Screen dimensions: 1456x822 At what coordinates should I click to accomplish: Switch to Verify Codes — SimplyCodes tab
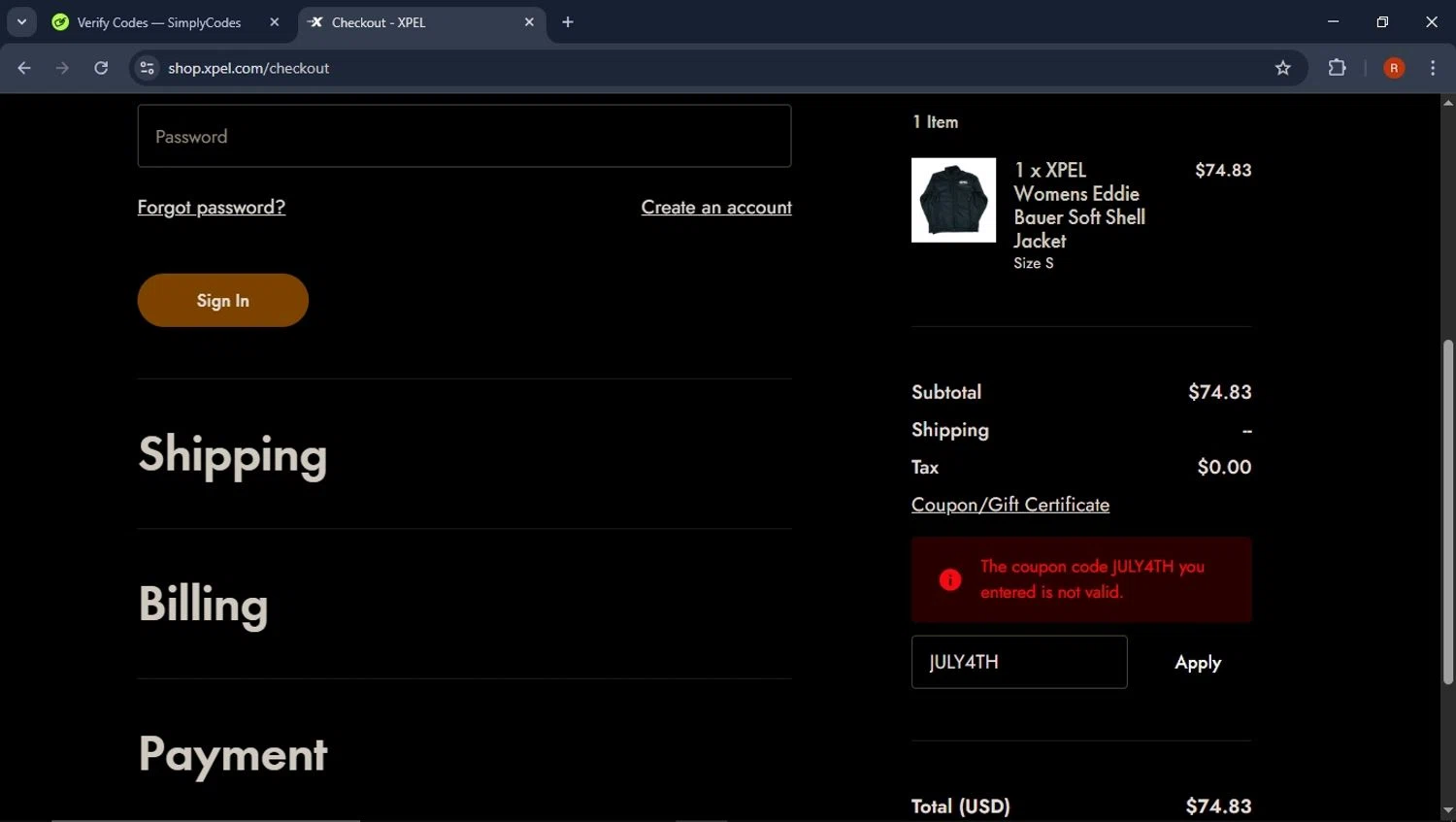click(x=158, y=22)
